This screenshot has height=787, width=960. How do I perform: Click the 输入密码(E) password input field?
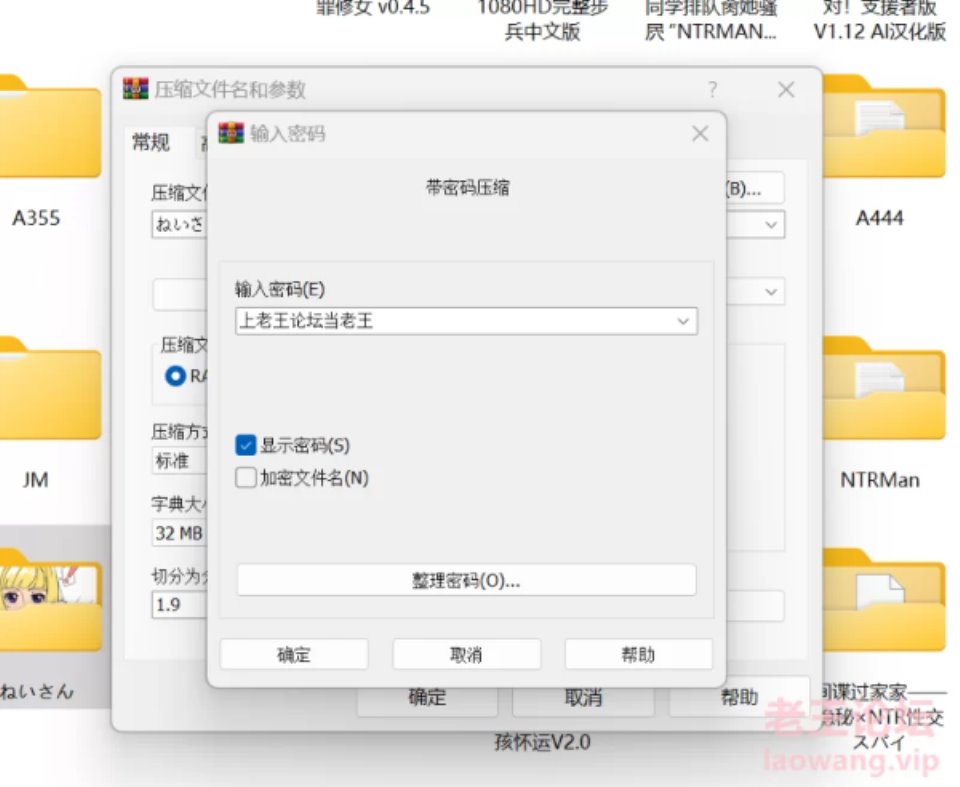tap(466, 321)
